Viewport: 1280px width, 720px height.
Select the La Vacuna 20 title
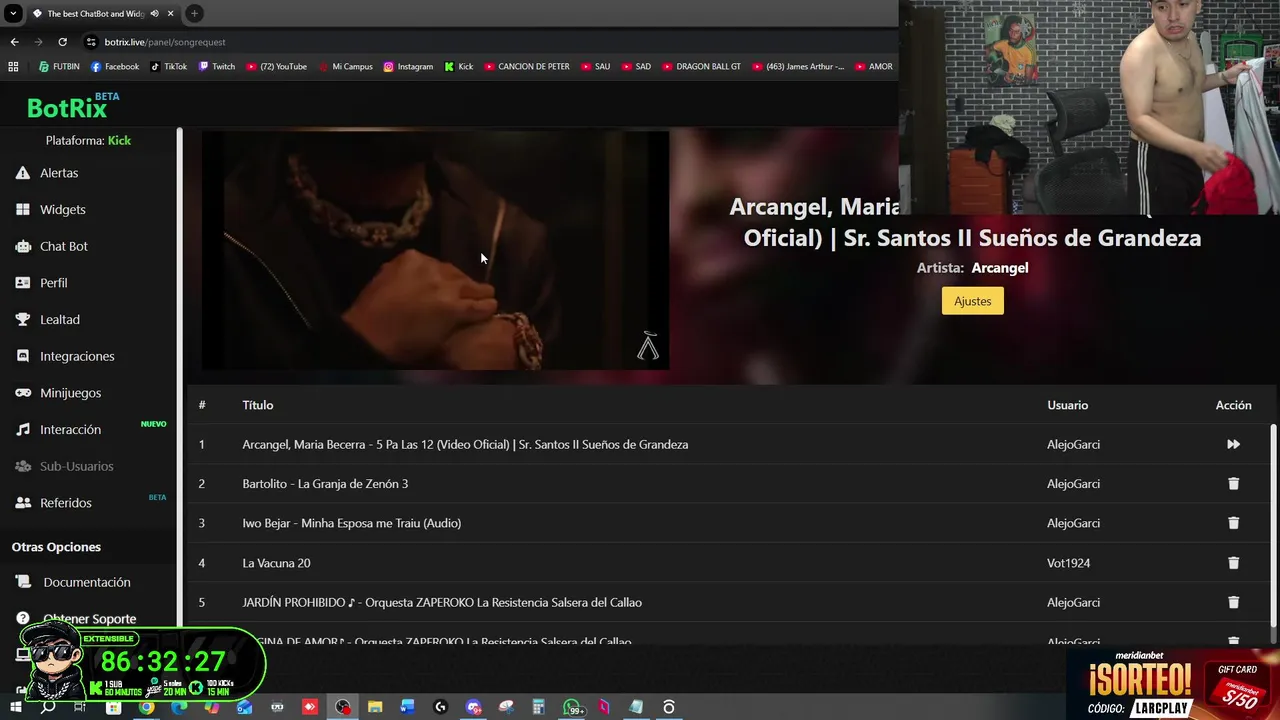tap(276, 563)
